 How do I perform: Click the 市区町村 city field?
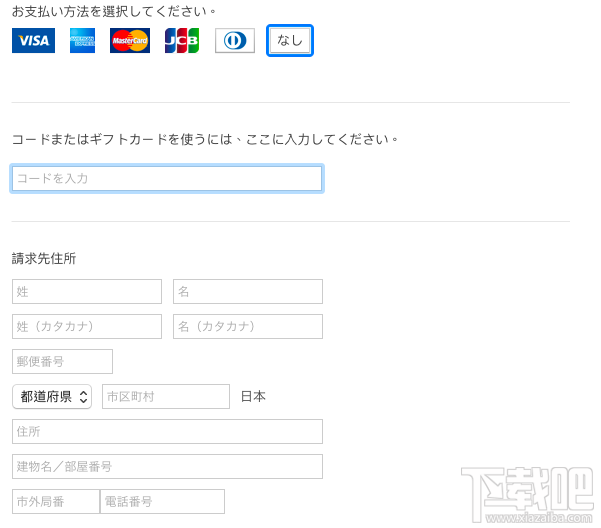(166, 397)
